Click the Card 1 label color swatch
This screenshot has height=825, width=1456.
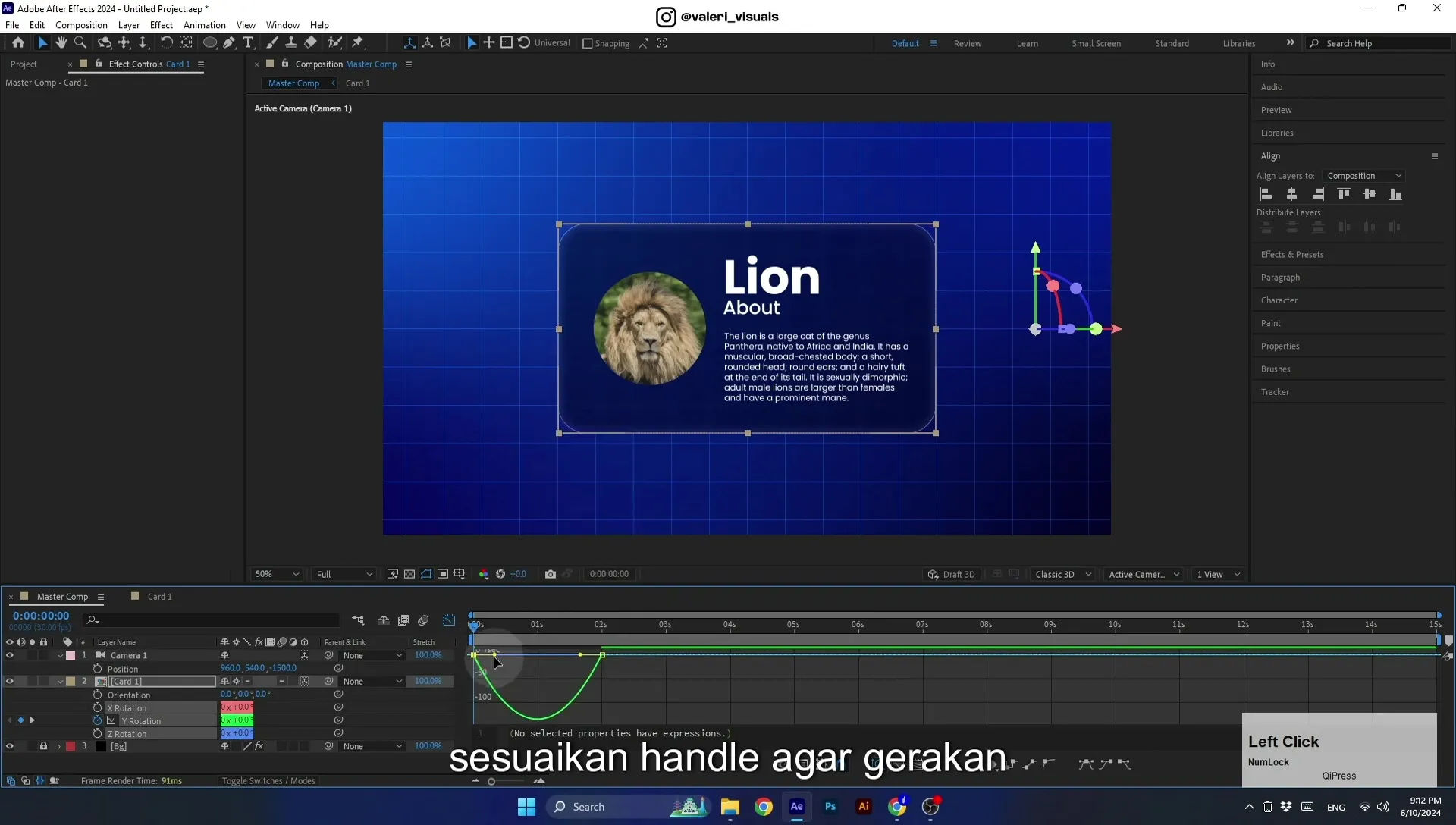pyautogui.click(x=71, y=681)
